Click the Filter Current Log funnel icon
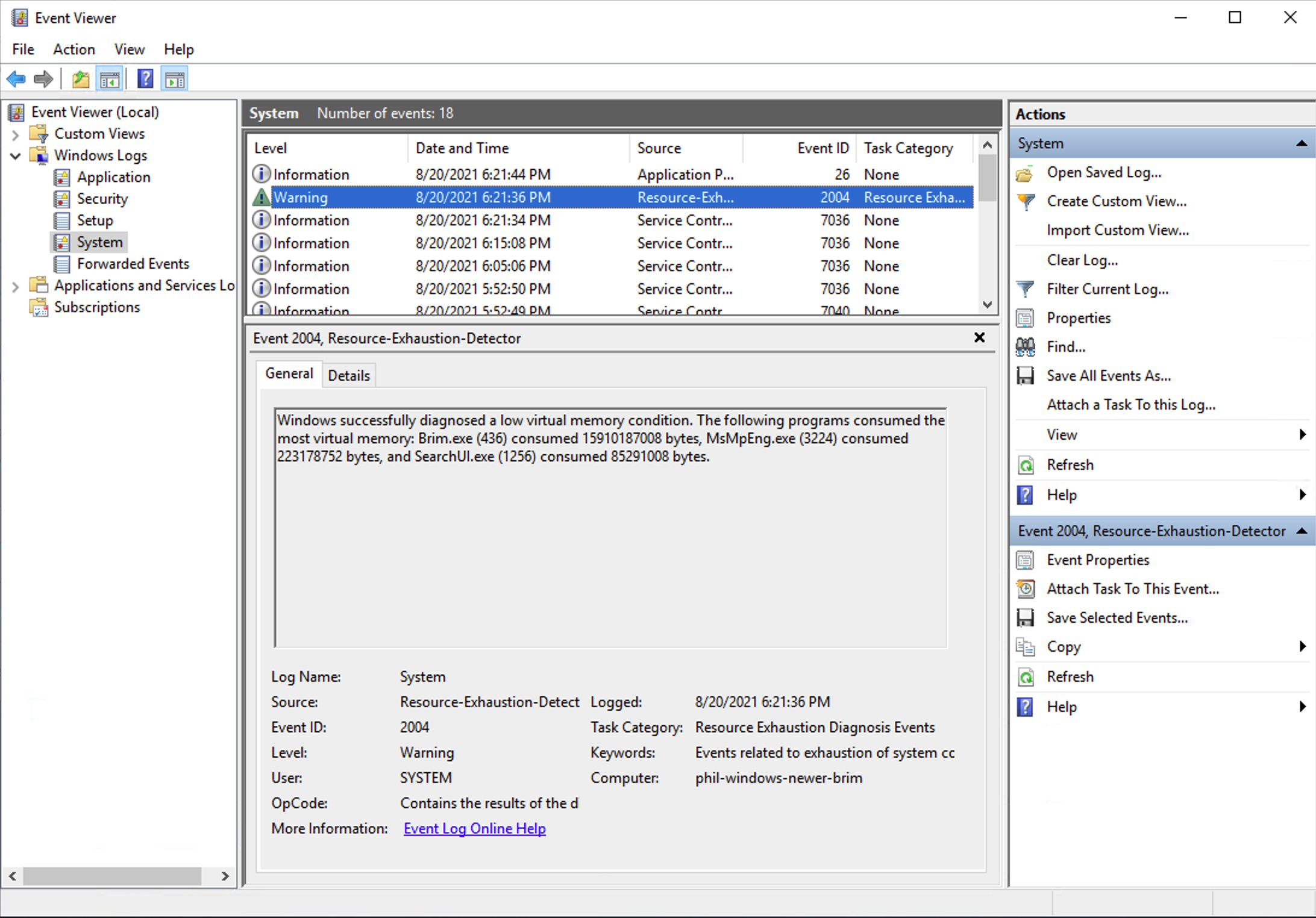1316x918 pixels. click(1025, 289)
